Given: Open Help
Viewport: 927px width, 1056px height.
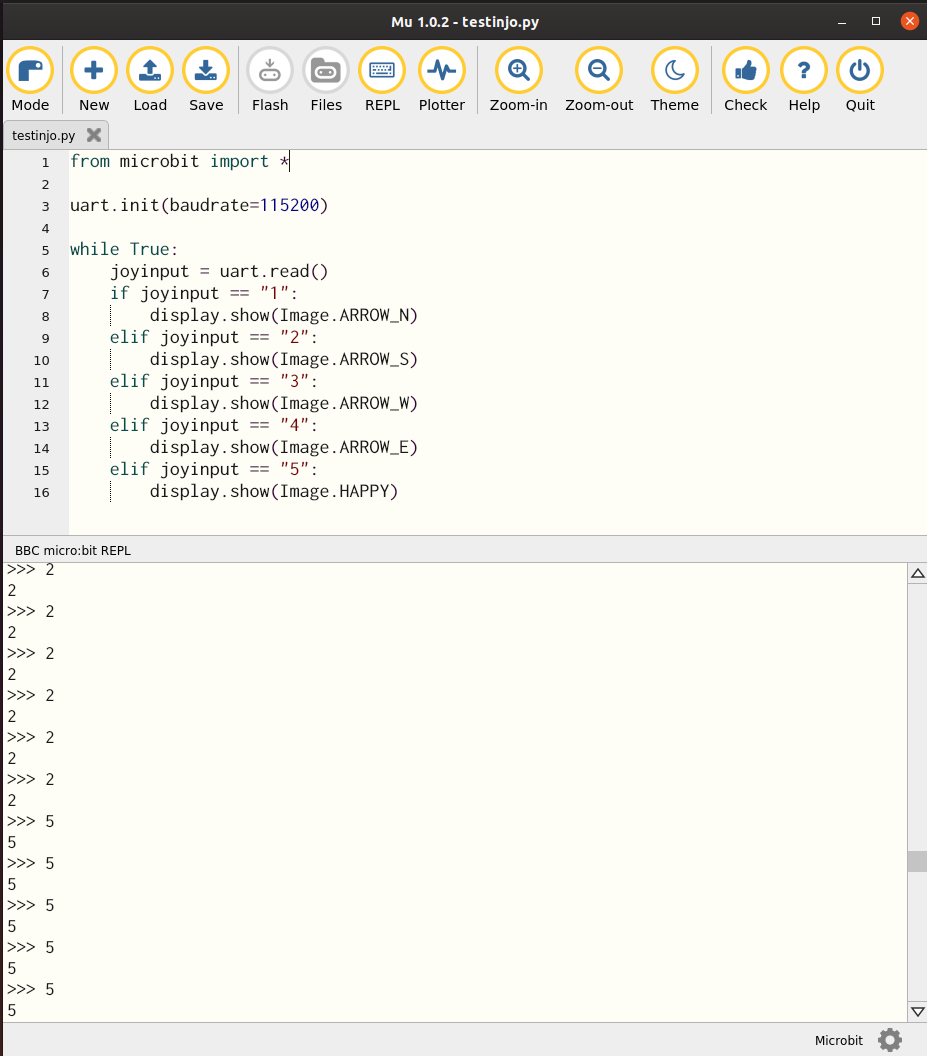Looking at the screenshot, I should 804,79.
